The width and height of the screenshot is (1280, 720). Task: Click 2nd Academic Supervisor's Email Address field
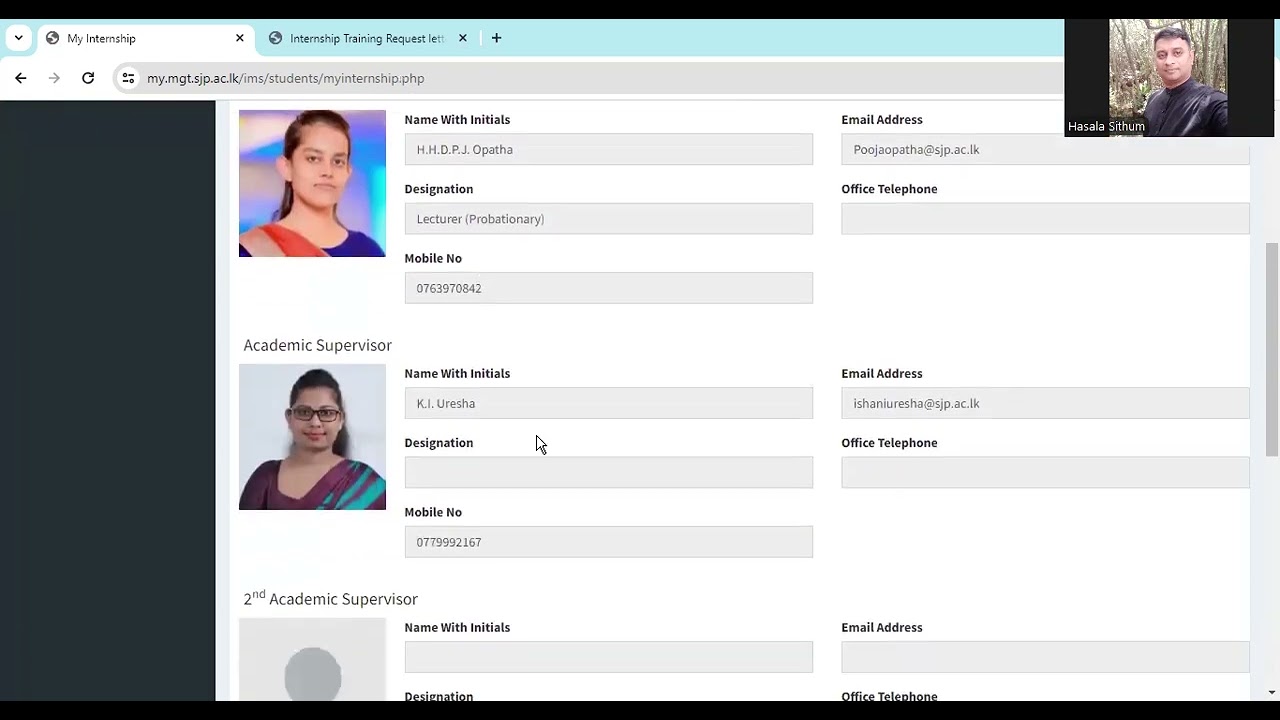[1045, 657]
